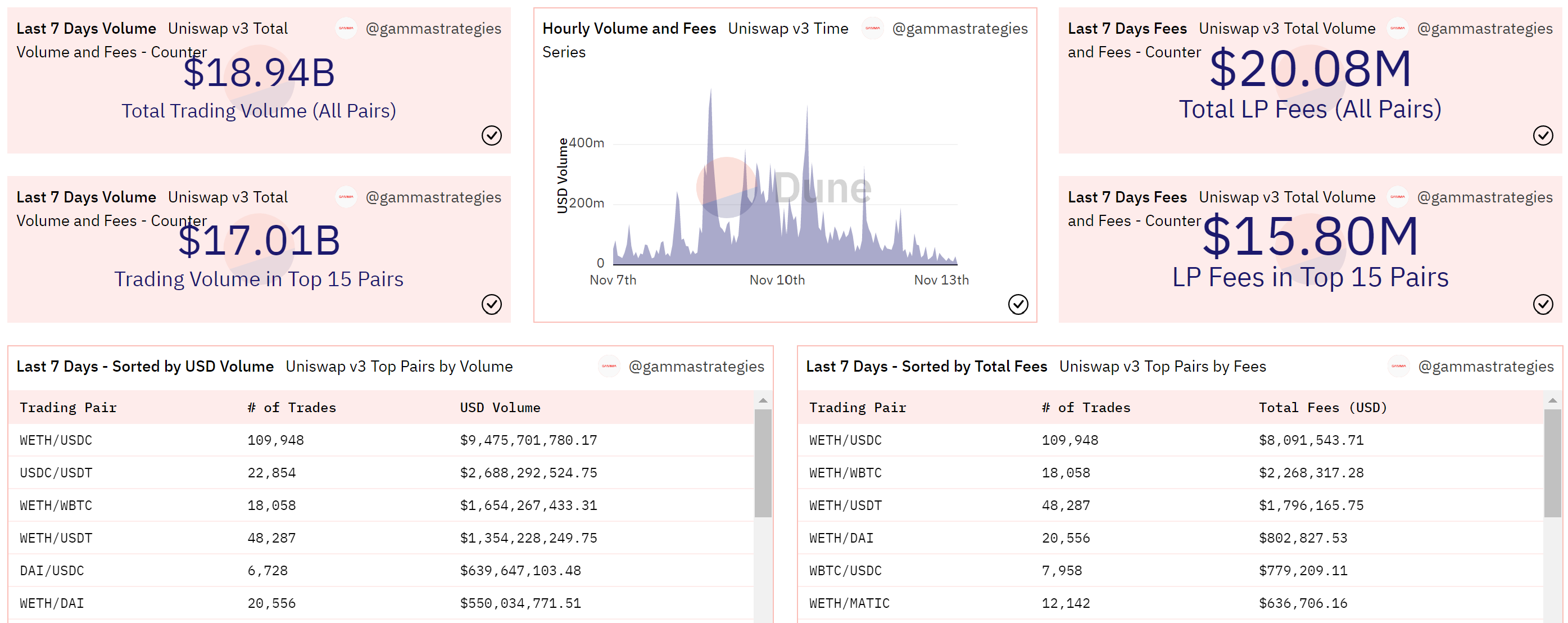The height and width of the screenshot is (623, 1568).
Task: Select the WBTC/USDC row in fees table
Action: click(x=1171, y=571)
